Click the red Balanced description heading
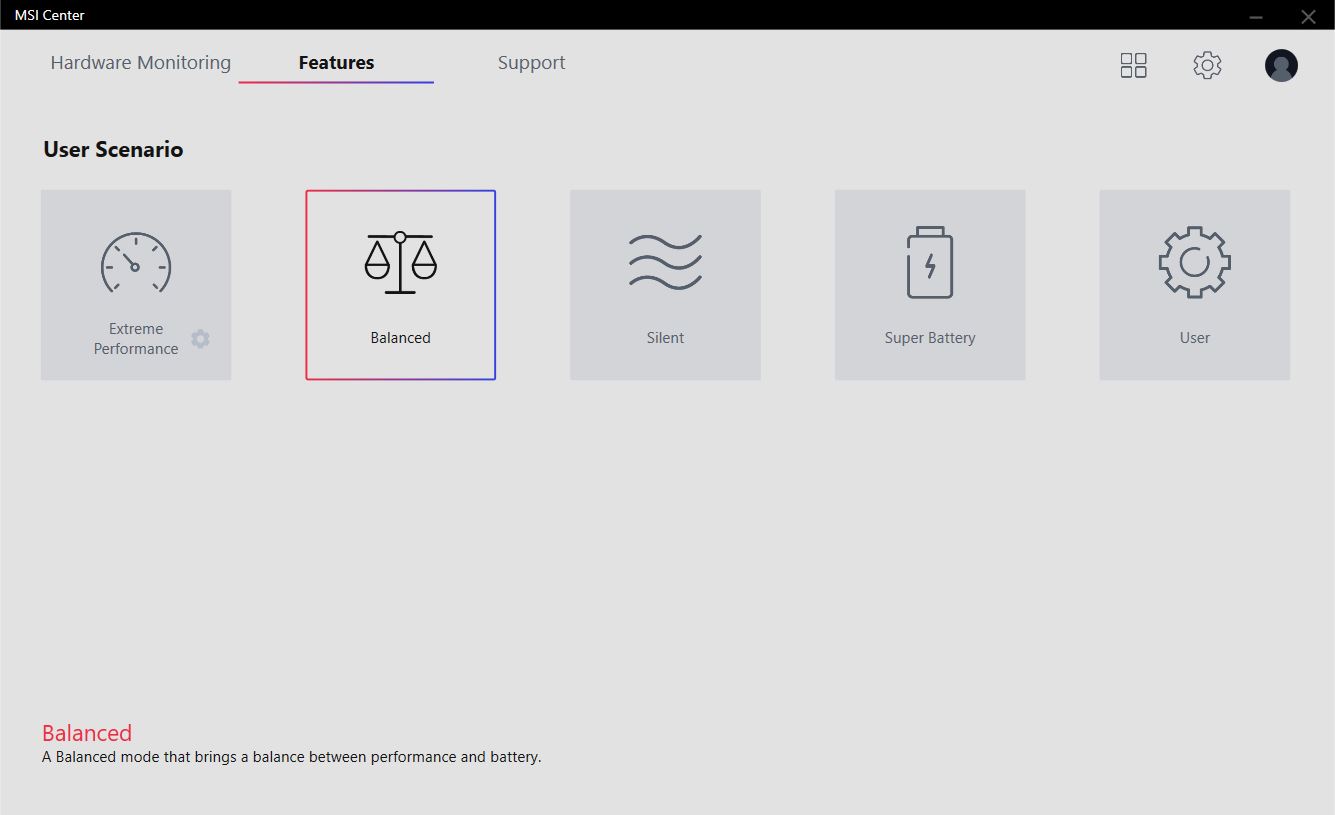Viewport: 1335px width, 815px height. 87,733
